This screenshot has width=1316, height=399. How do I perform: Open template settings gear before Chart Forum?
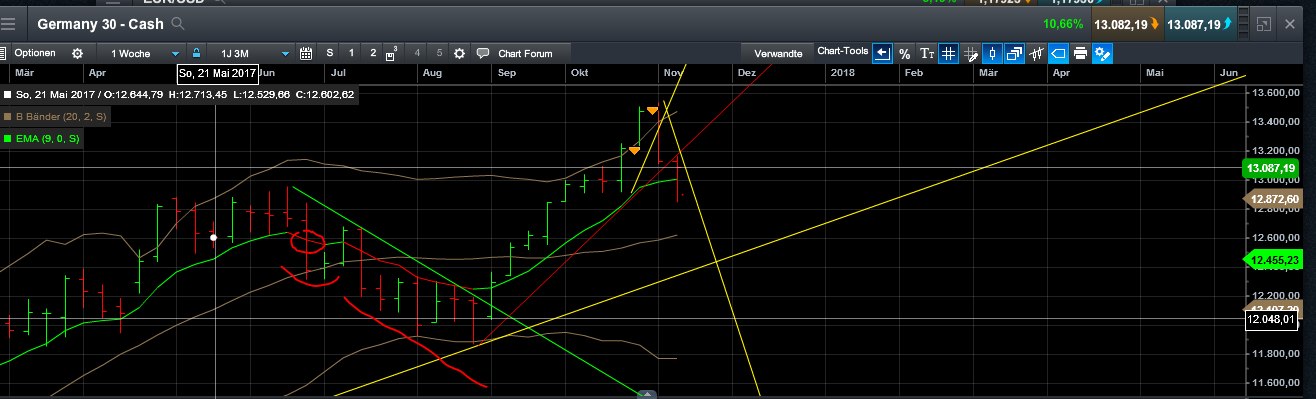click(459, 53)
